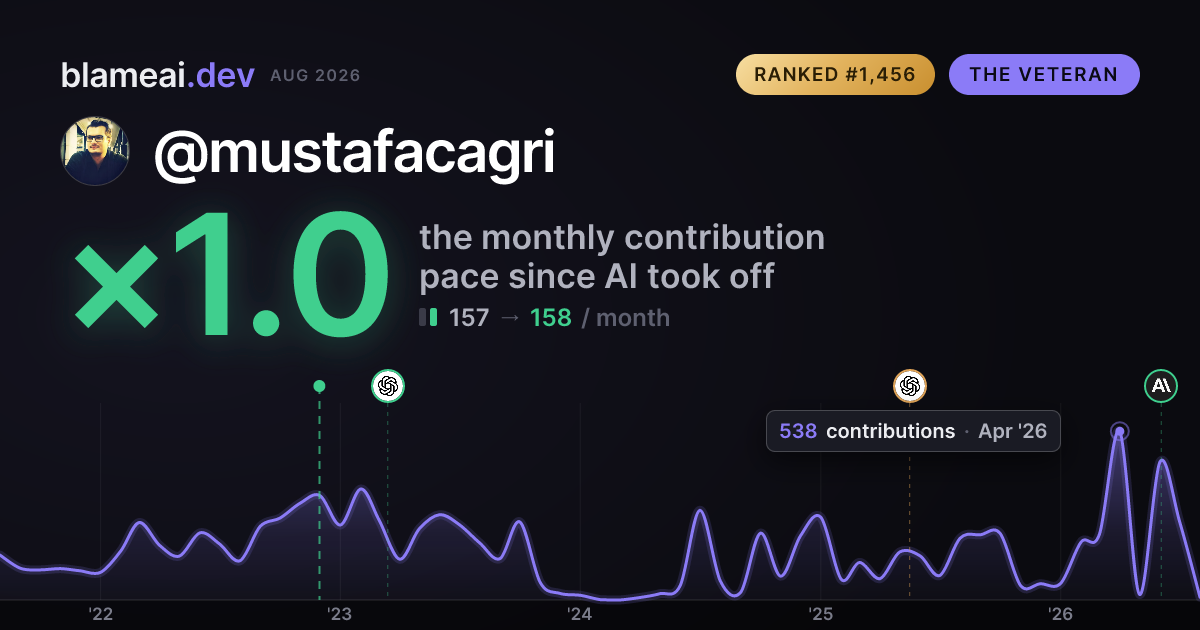This screenshot has height=630, width=1200.
Task: Click the small bar legend icon beside 157
Action: 428,317
